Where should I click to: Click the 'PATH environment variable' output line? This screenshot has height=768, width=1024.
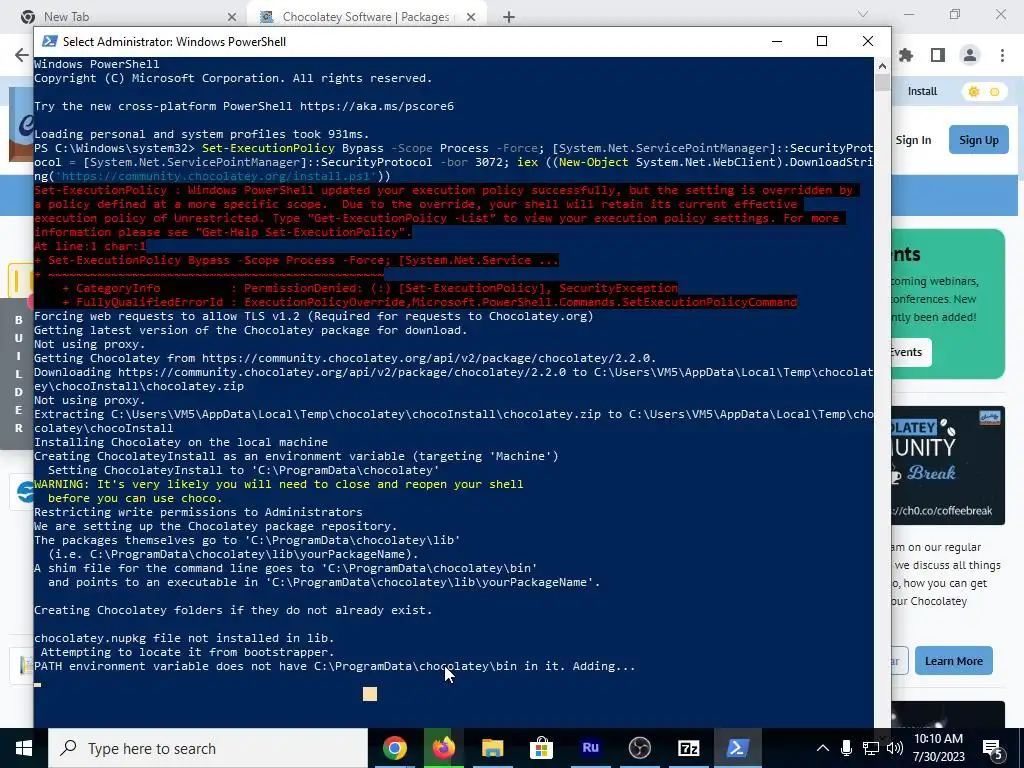pyautogui.click(x=334, y=666)
